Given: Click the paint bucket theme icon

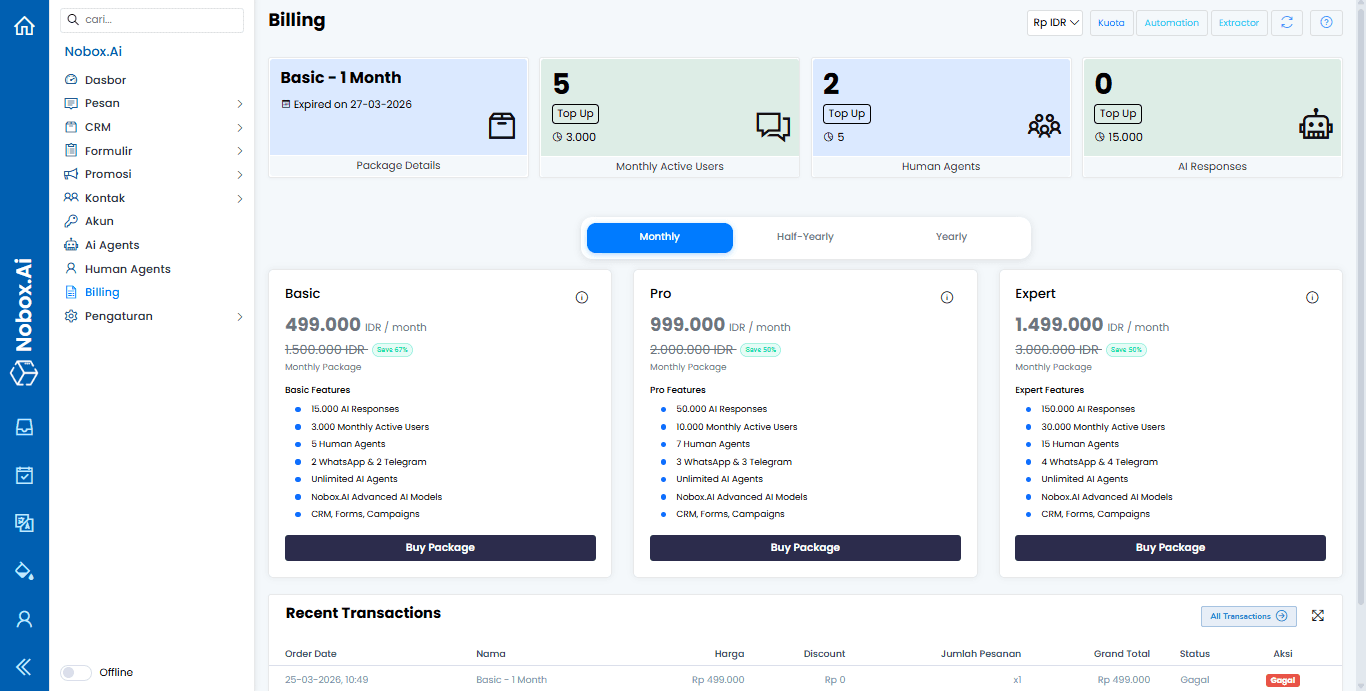Looking at the screenshot, I should 24,571.
